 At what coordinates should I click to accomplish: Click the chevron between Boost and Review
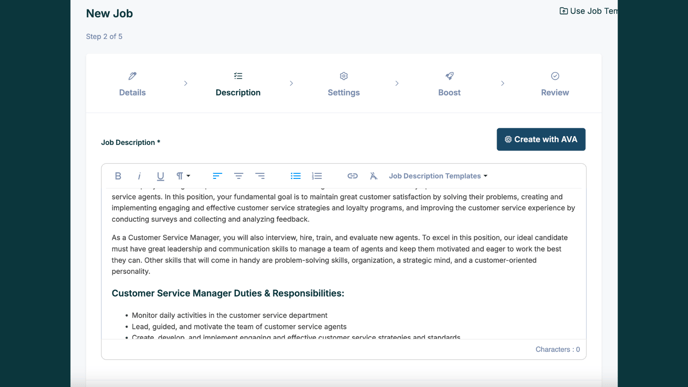502,83
